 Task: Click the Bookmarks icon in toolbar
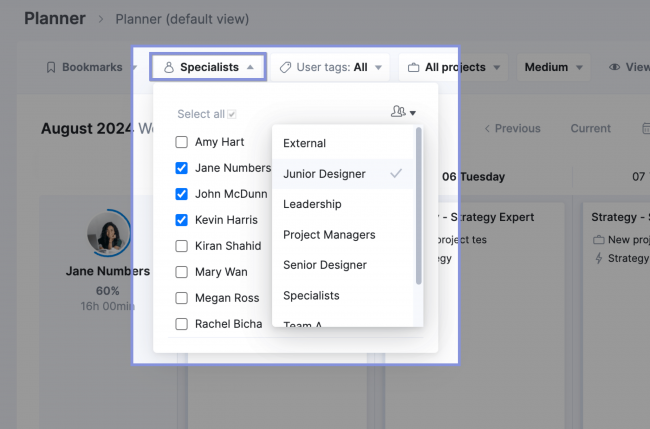(x=51, y=67)
